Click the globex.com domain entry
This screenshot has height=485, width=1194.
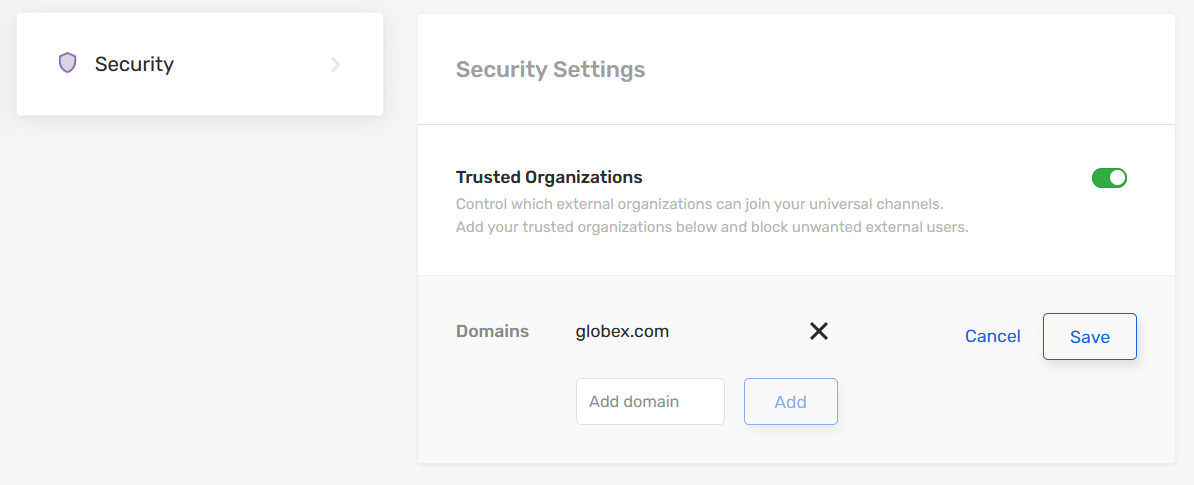622,331
